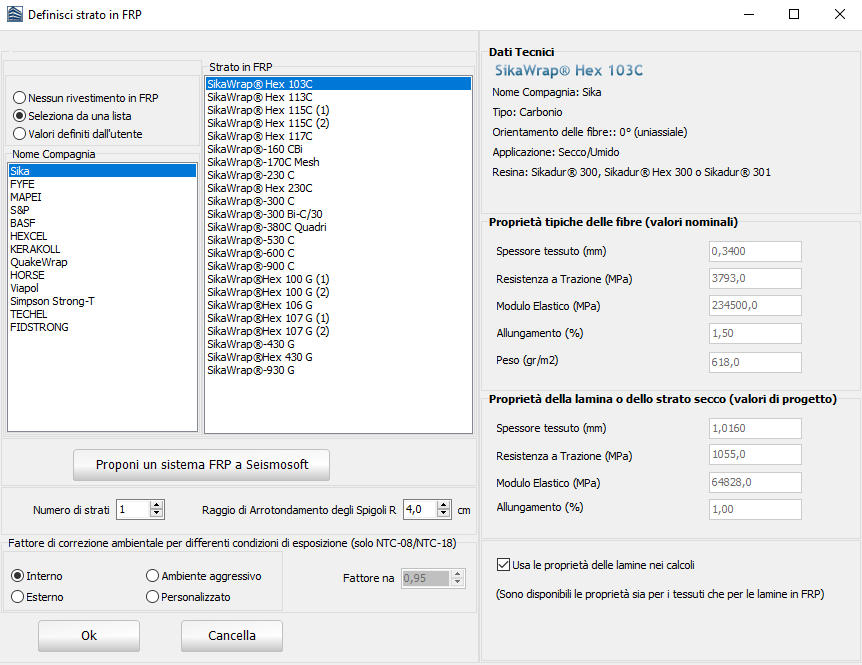Click the app icon in title bar
The width and height of the screenshot is (862, 665).
pyautogui.click(x=13, y=14)
